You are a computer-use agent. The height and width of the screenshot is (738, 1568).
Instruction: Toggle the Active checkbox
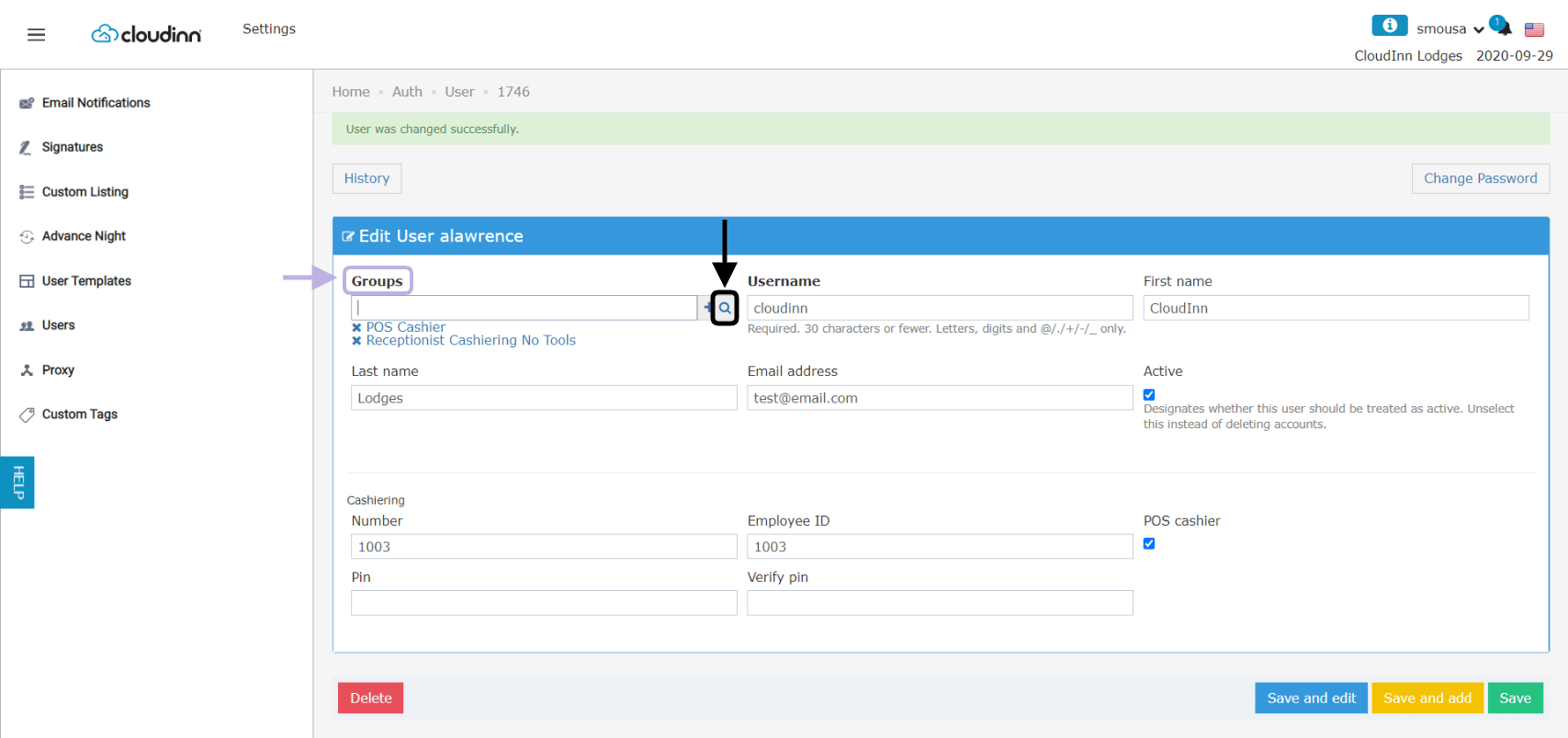[x=1149, y=394]
